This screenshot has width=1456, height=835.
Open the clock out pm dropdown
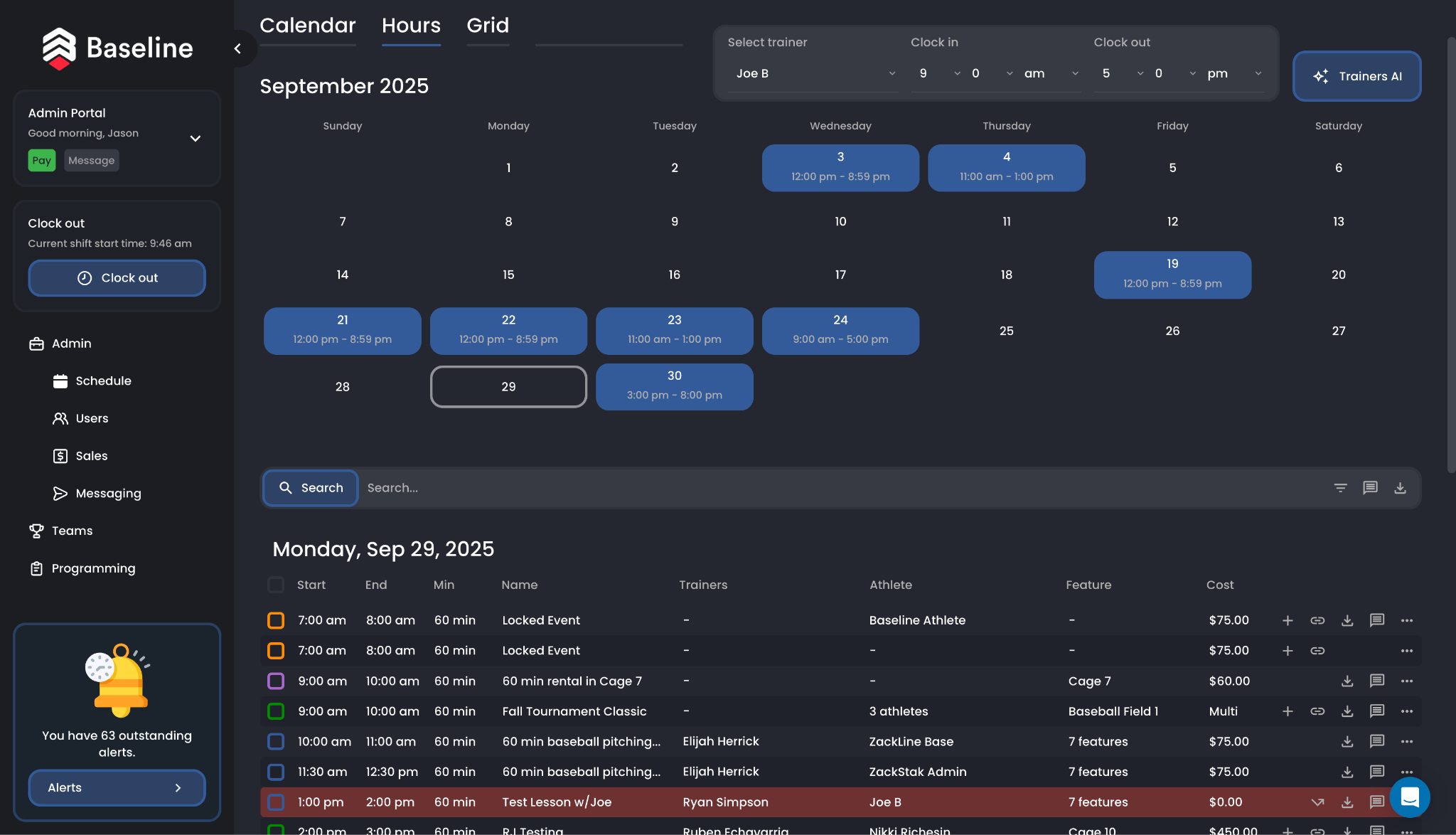1233,73
